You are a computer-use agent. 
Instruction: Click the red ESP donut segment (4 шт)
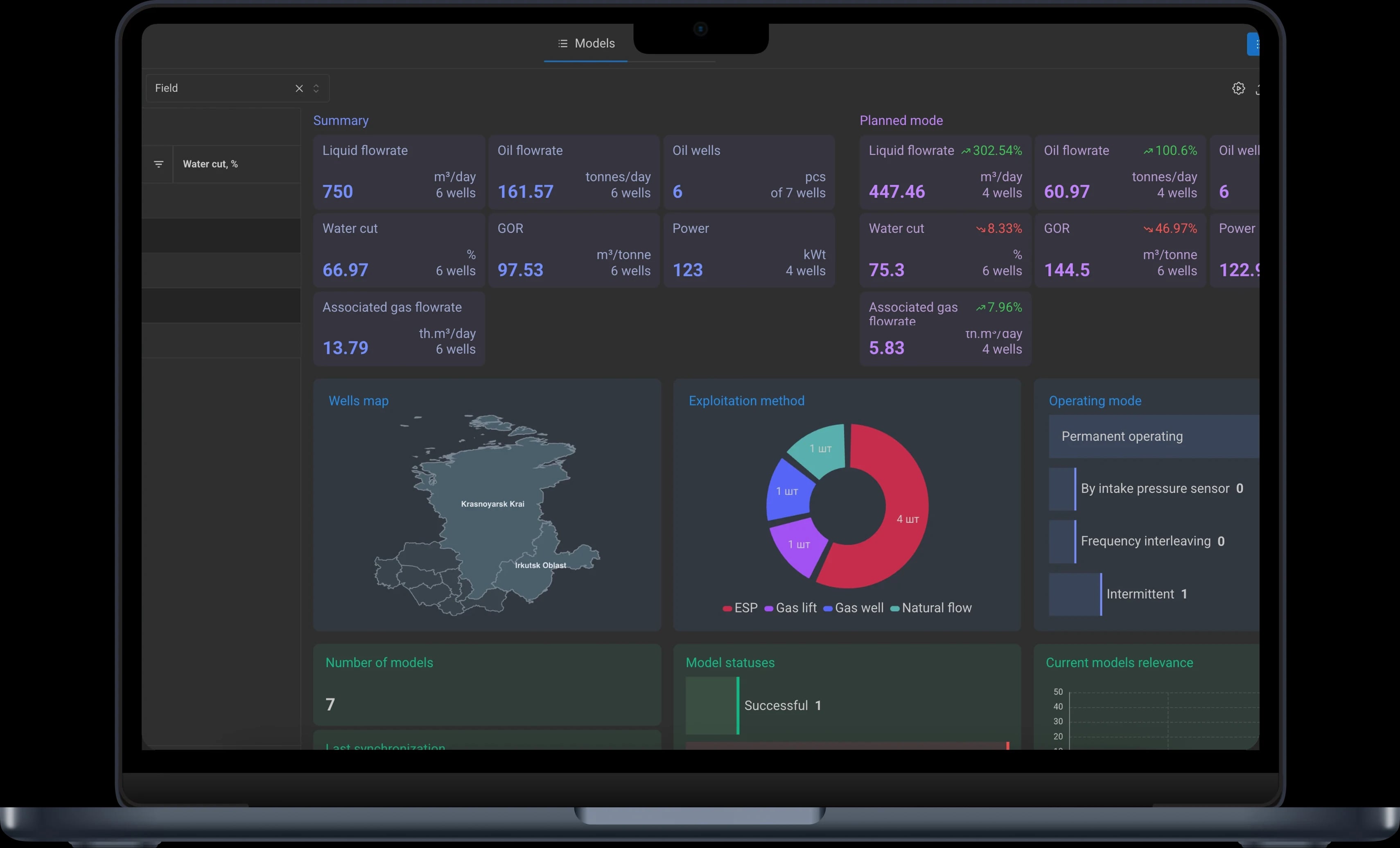pyautogui.click(x=907, y=519)
